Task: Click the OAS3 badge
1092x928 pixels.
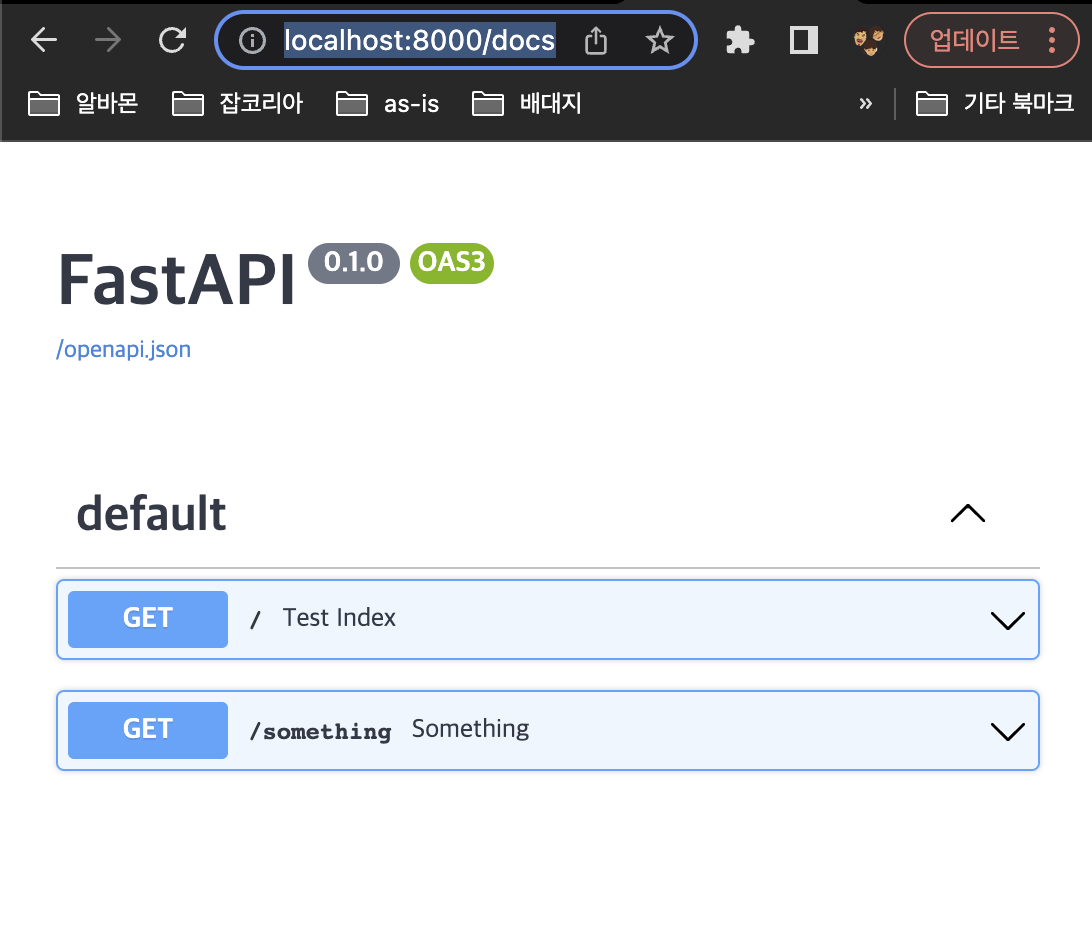Action: point(452,263)
